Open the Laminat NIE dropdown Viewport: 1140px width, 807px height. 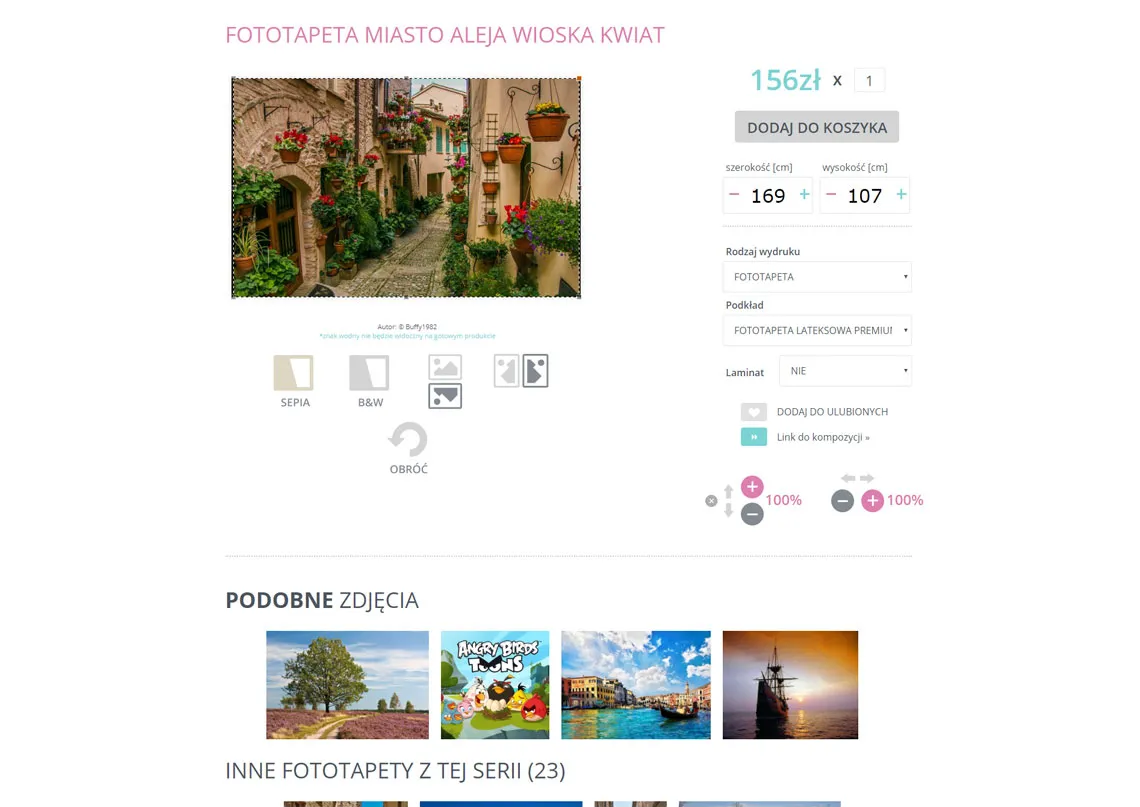click(x=845, y=371)
